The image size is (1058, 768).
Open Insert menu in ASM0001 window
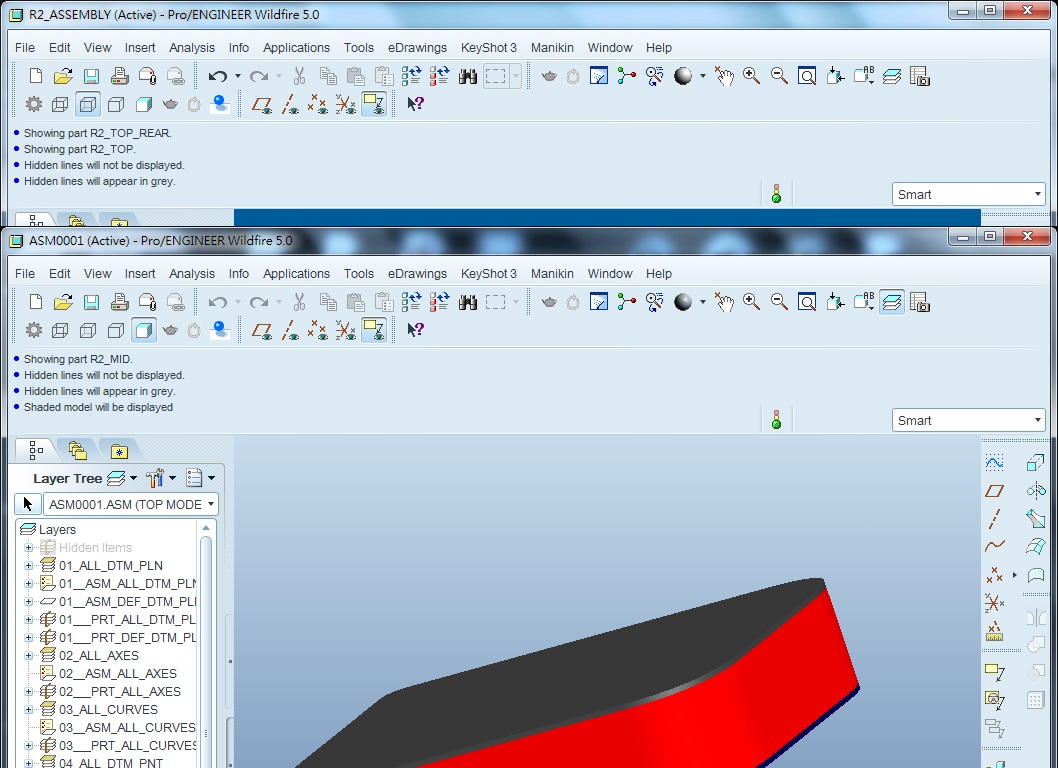[140, 273]
